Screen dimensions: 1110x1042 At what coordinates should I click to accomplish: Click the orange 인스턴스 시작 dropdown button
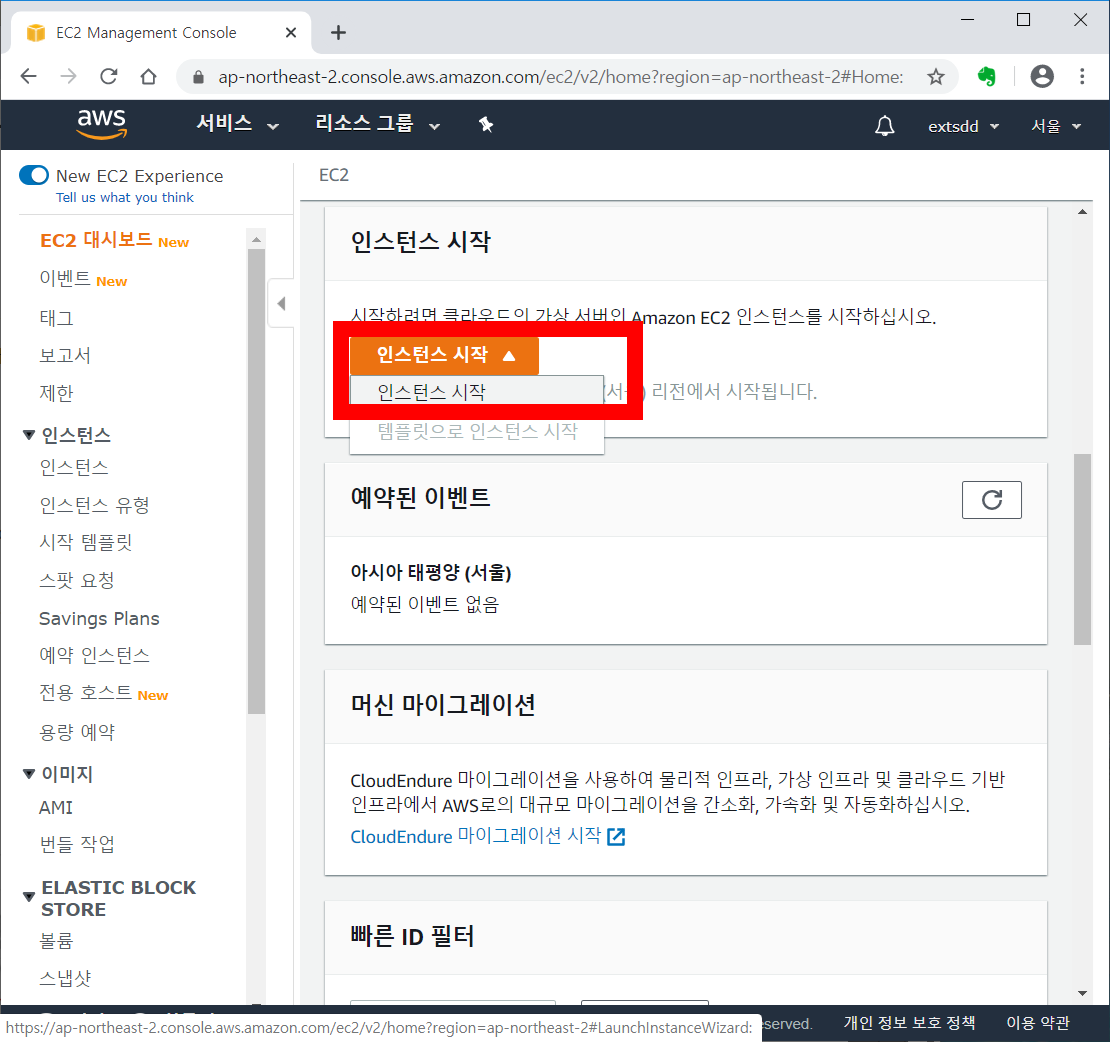click(x=444, y=355)
